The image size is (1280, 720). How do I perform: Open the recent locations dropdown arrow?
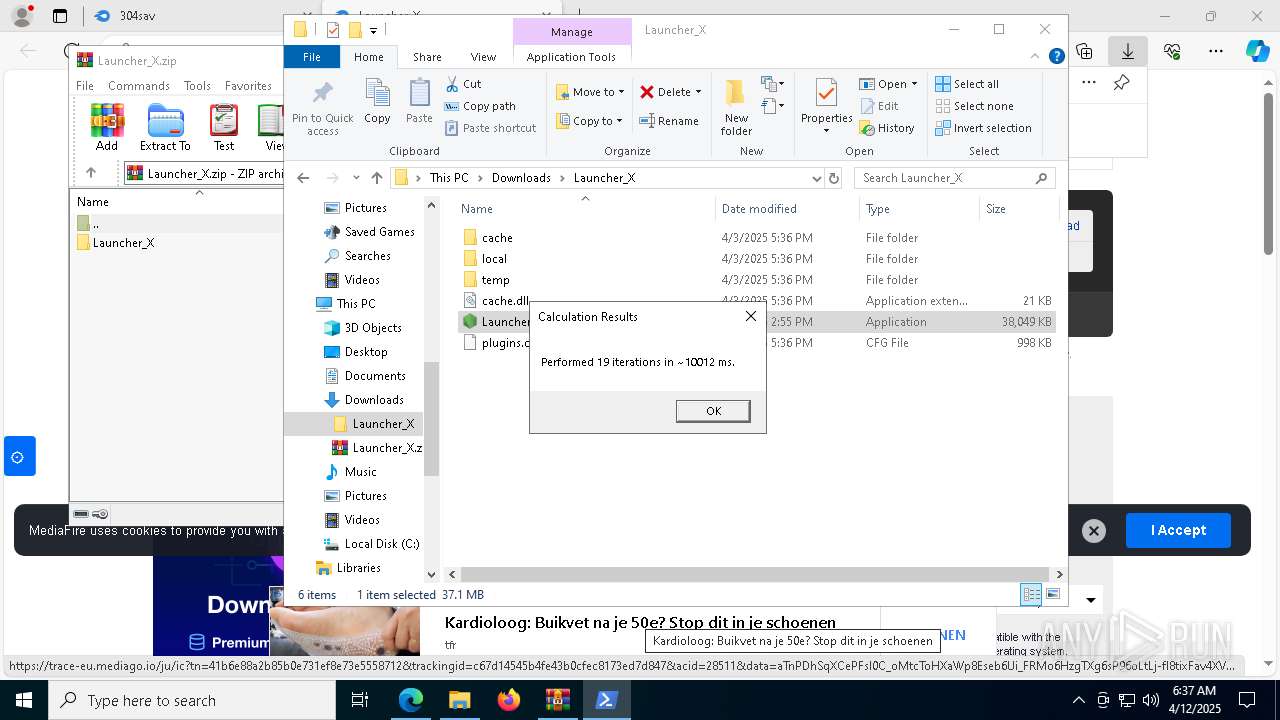[x=356, y=178]
